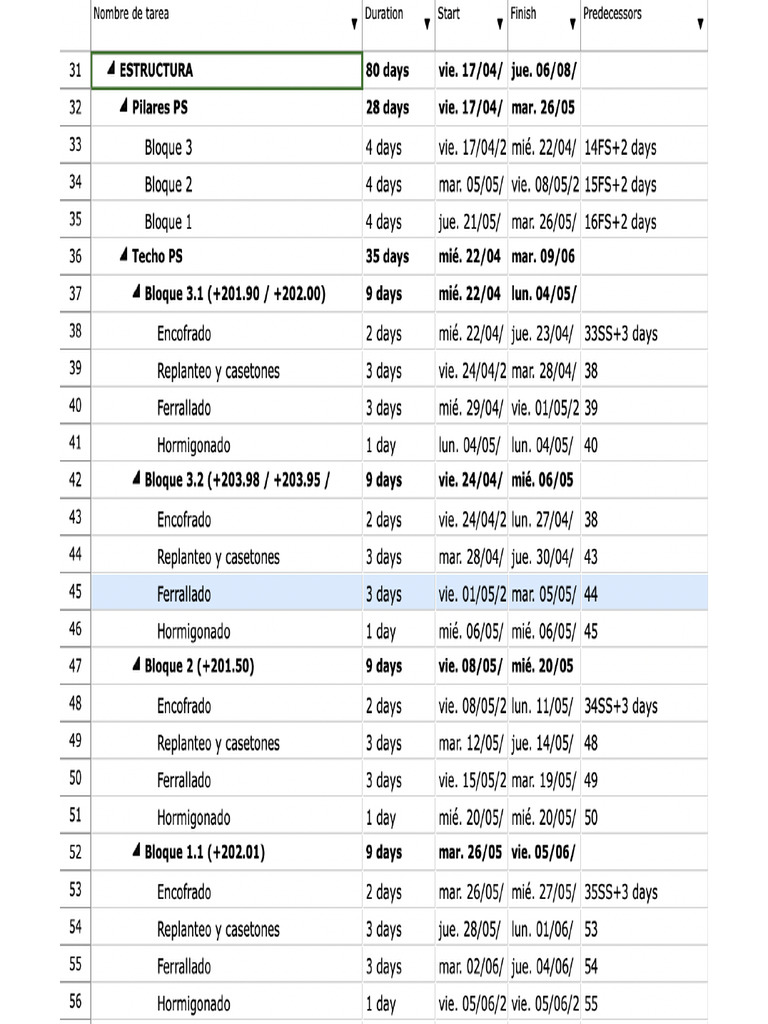The height and width of the screenshot is (1024, 768).
Task: Click the 14FS+2 days predecessor cell
Action: (620, 147)
